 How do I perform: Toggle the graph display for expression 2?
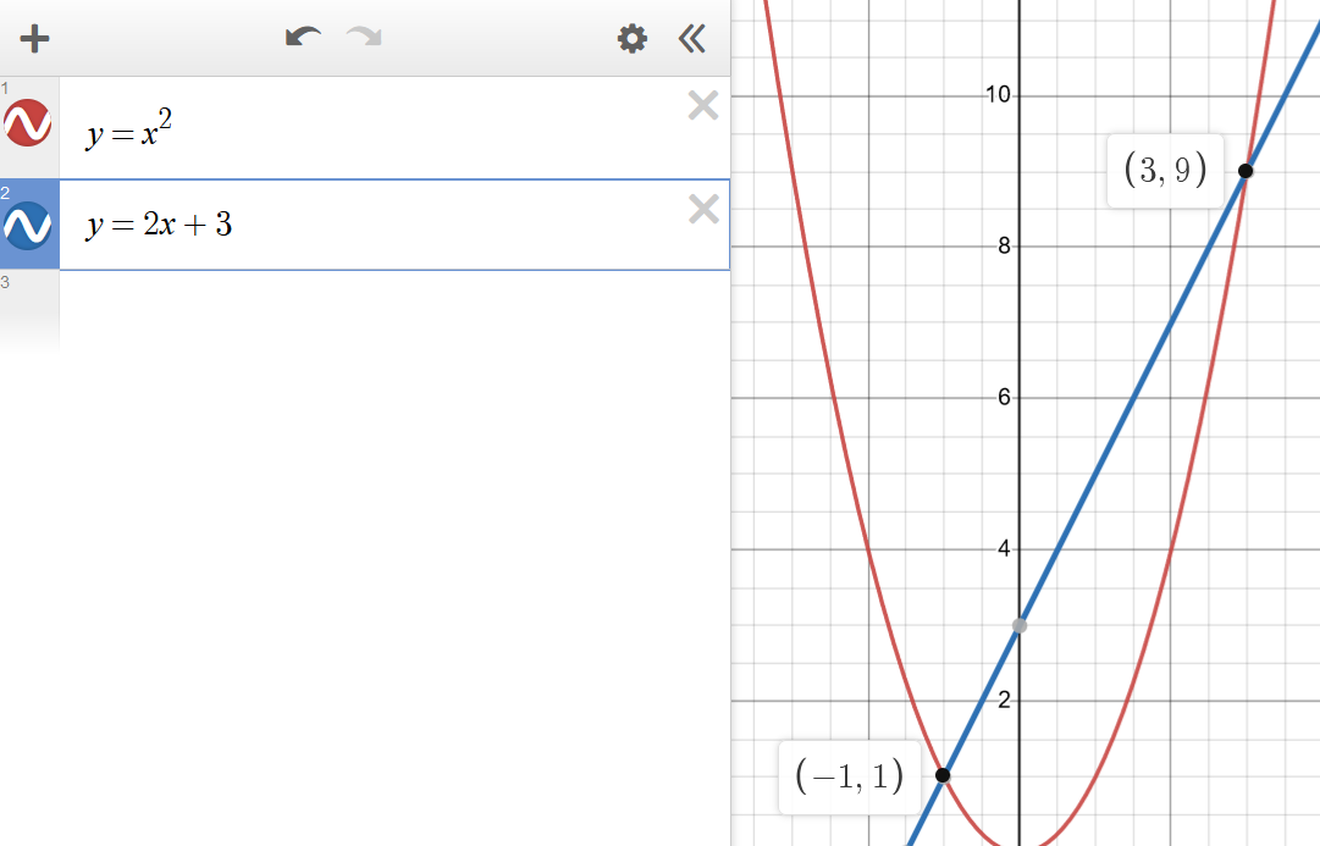tap(27, 226)
